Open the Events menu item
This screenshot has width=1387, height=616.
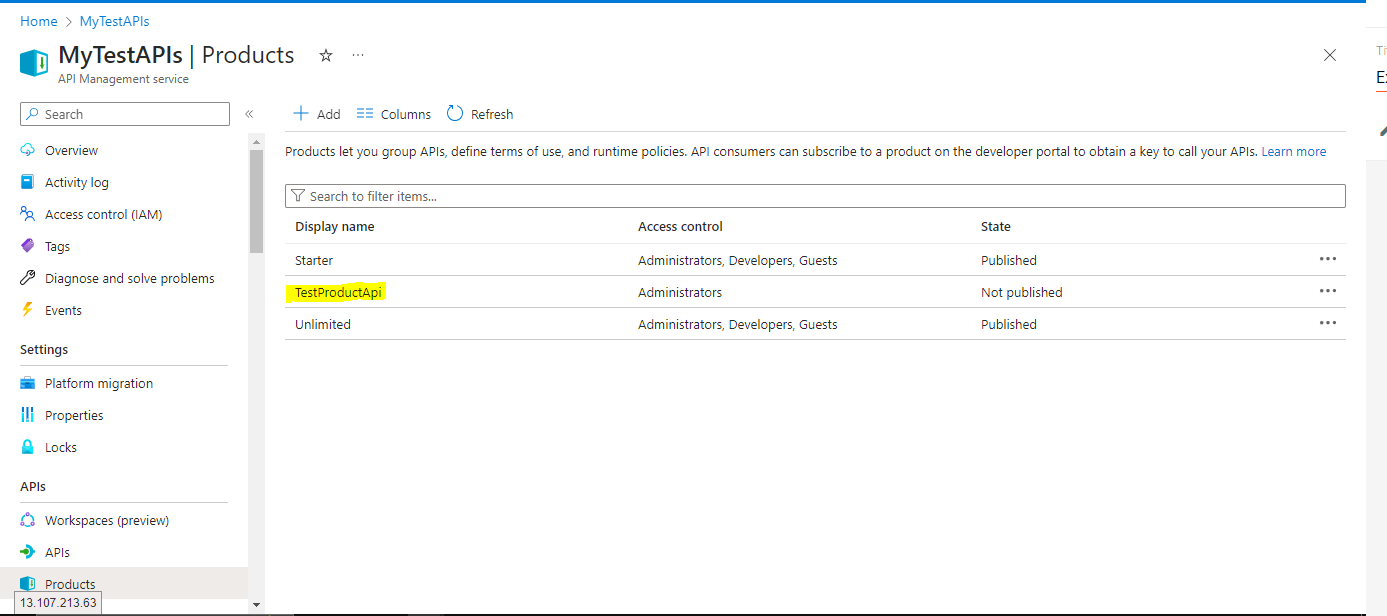tap(63, 310)
